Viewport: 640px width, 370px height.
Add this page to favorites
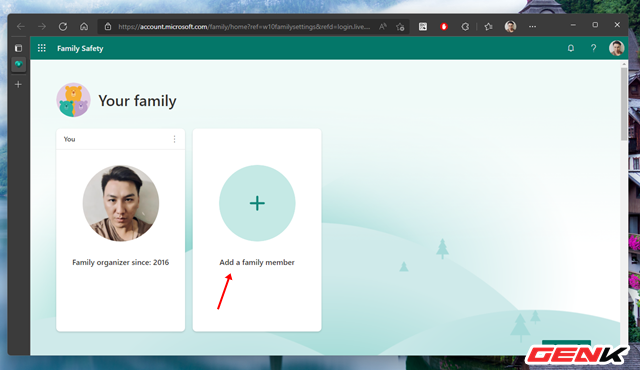[400, 27]
